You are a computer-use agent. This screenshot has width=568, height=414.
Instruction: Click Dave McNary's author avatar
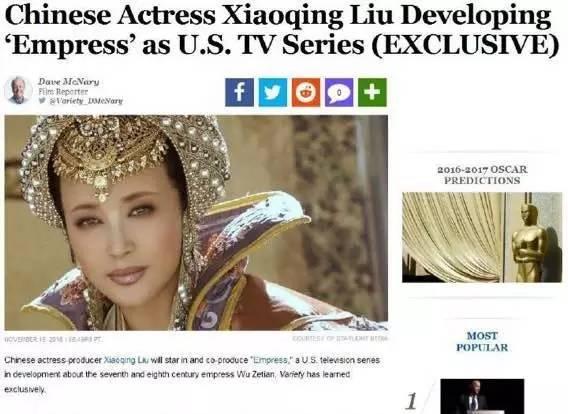tap(18, 91)
